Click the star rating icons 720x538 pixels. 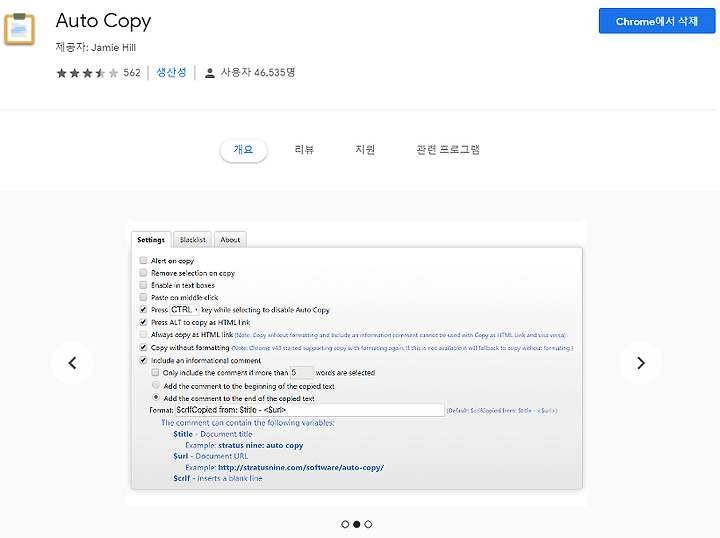[87, 73]
